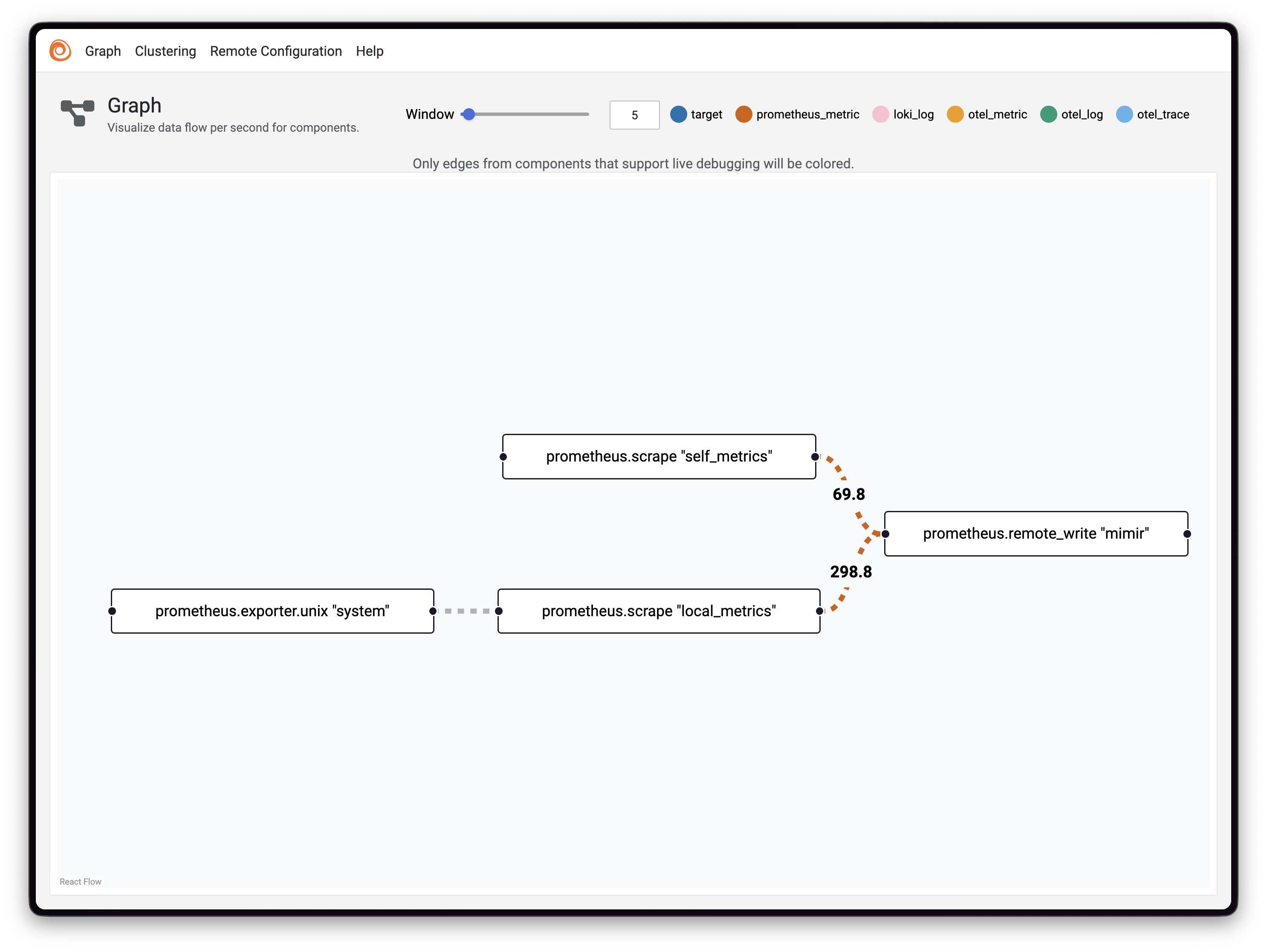The width and height of the screenshot is (1267, 952).
Task: Click the Grafana Alloy logo icon
Action: [60, 50]
